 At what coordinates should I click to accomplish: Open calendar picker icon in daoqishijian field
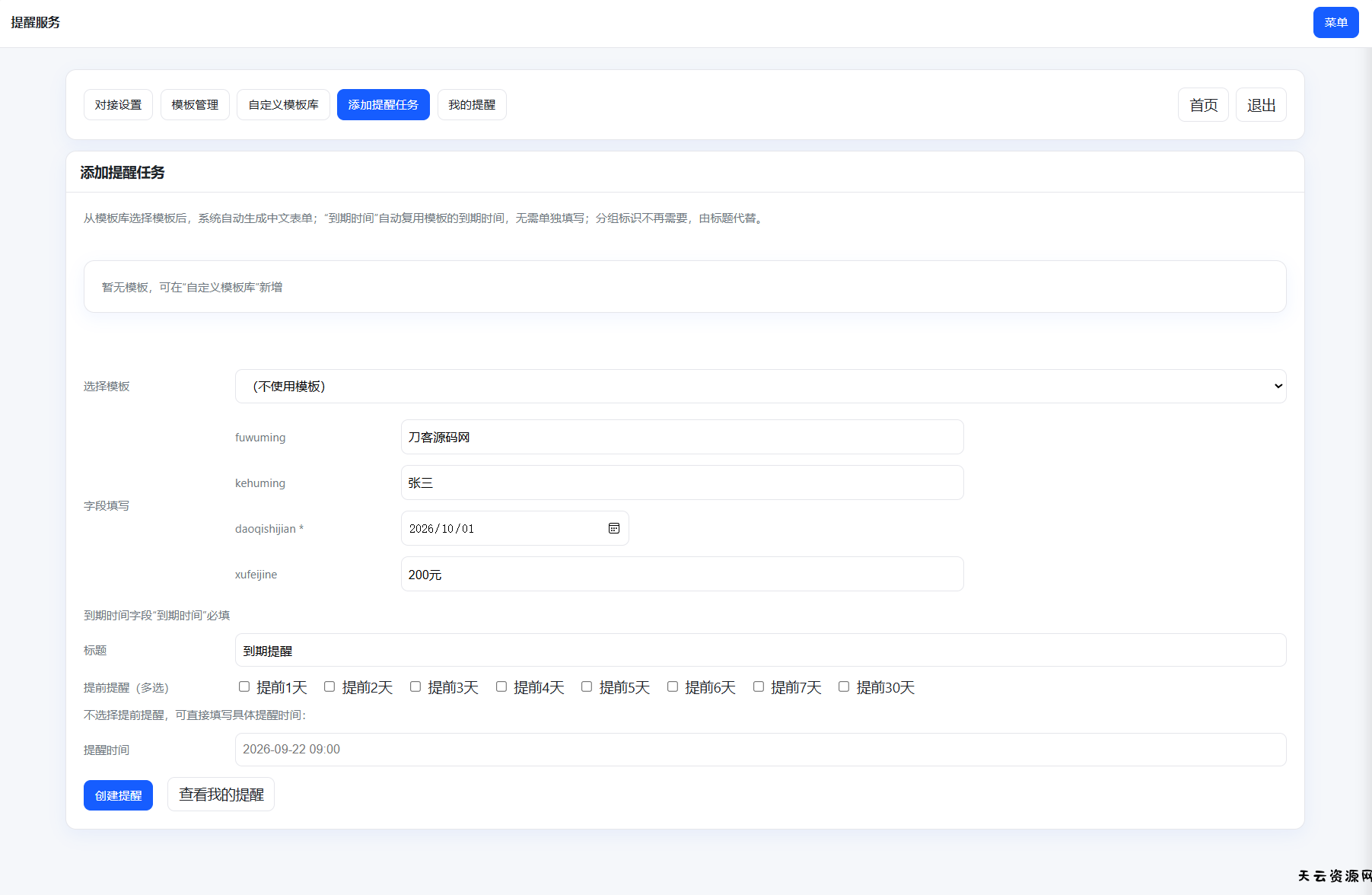(613, 528)
